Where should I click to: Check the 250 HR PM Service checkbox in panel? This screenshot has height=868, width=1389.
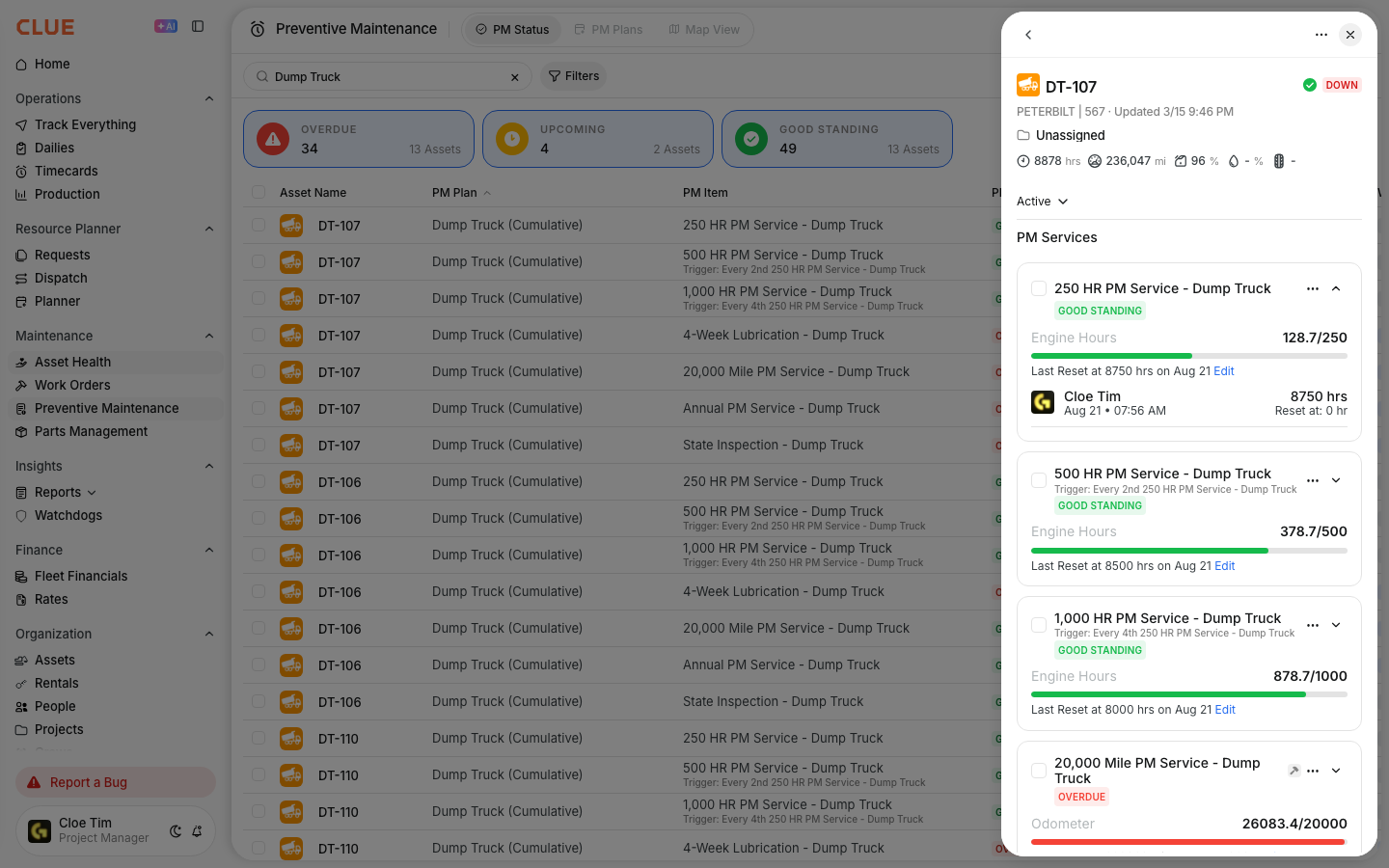pos(1039,288)
